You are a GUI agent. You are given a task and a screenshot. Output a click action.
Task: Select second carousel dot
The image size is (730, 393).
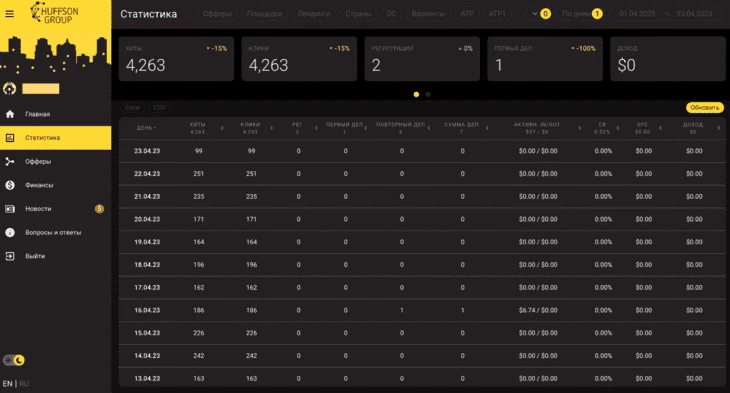(x=428, y=95)
